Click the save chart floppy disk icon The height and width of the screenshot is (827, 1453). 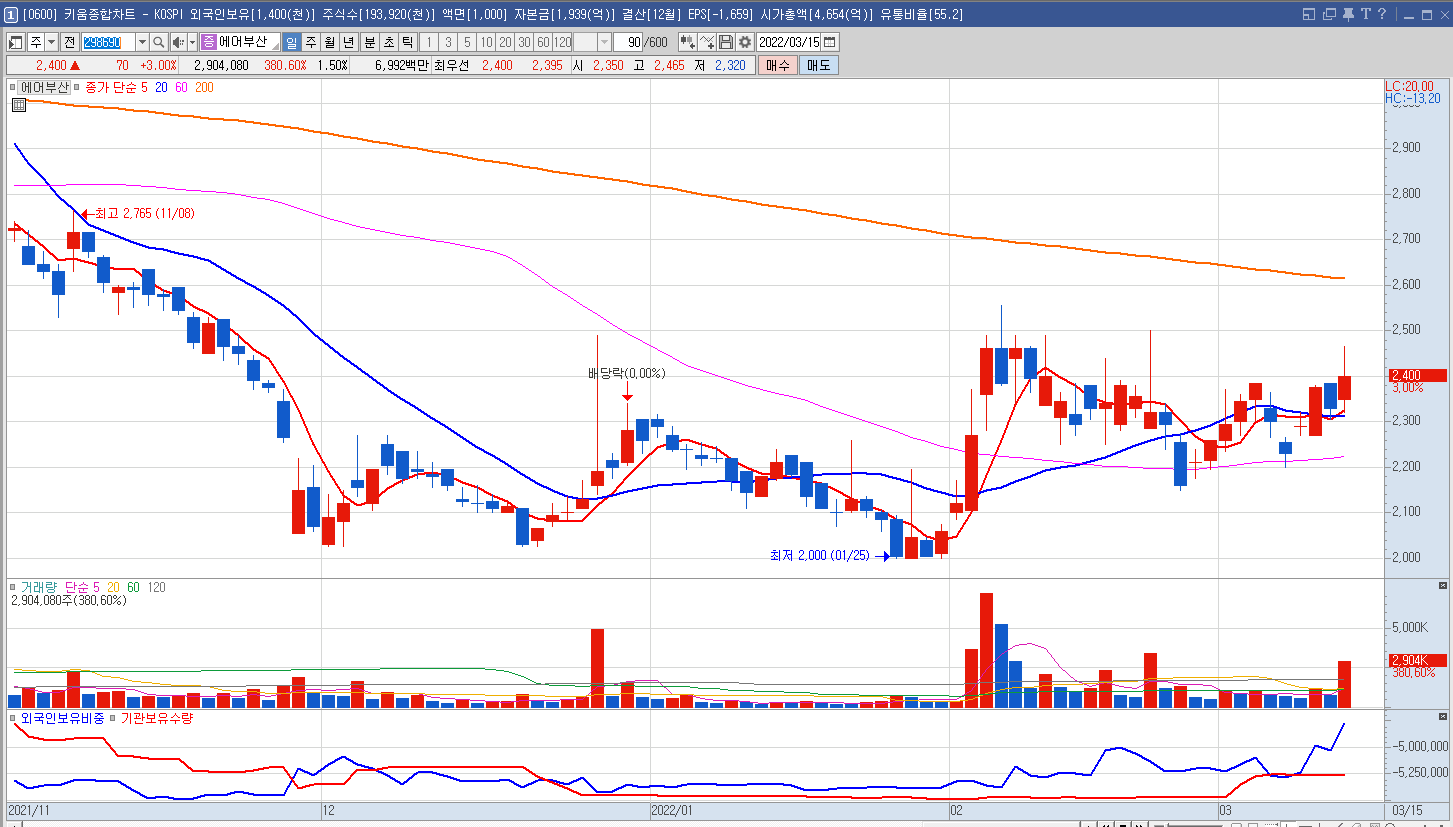tap(726, 42)
